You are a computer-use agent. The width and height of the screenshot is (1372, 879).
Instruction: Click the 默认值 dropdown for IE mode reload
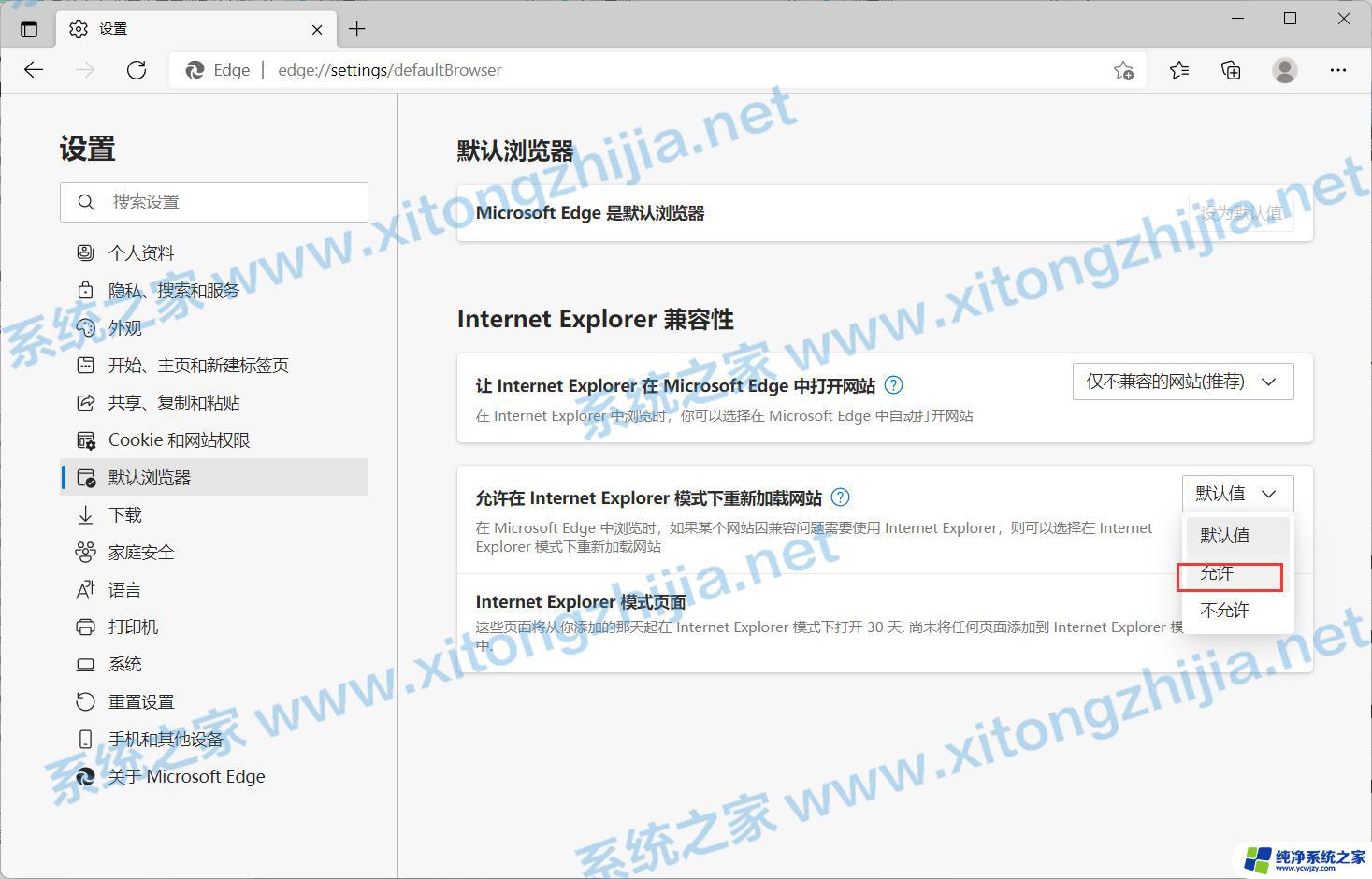tap(1238, 494)
